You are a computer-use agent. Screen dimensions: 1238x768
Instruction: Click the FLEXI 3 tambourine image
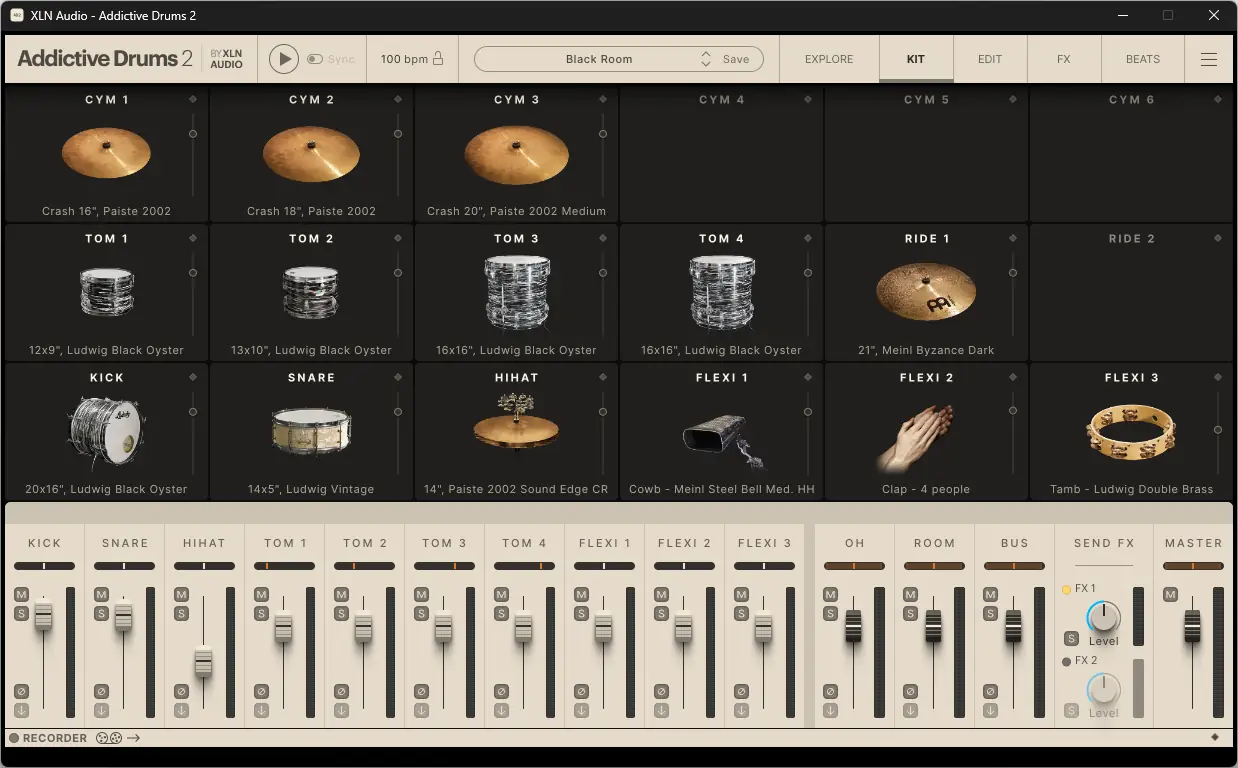coord(1130,431)
